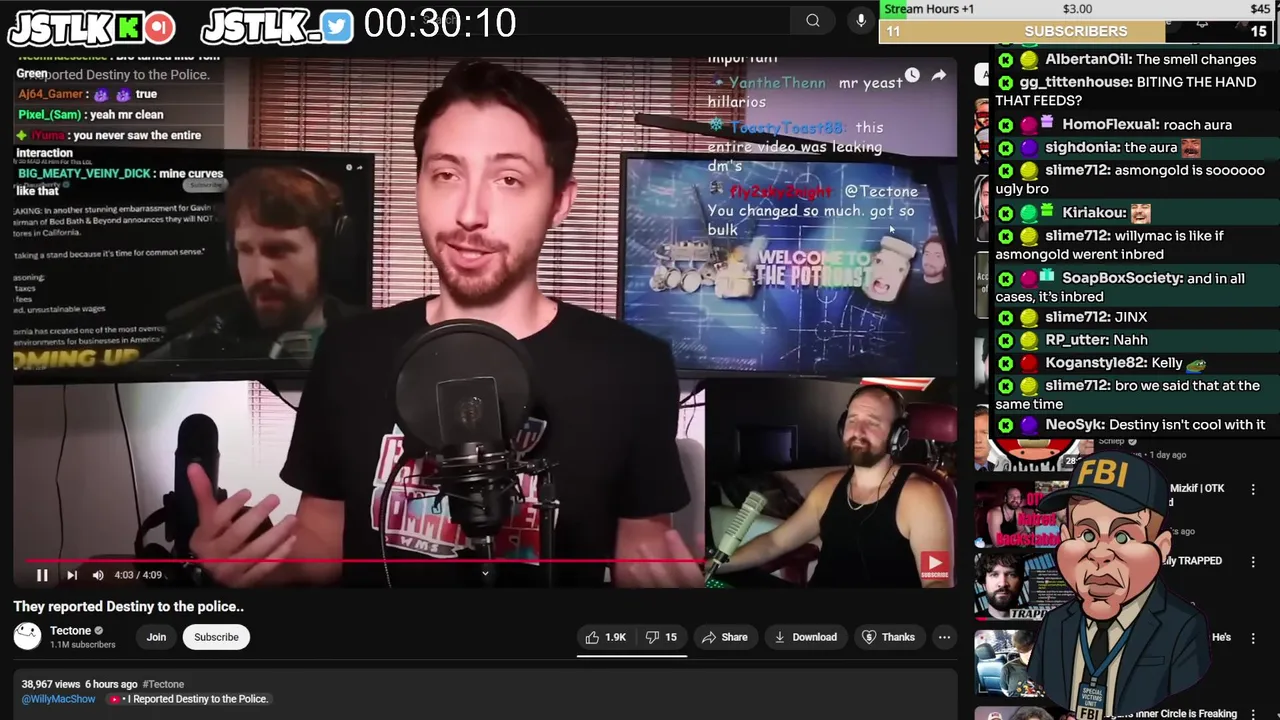Click the frog emote in Koganstyle82's message
This screenshot has width=1280, height=720.
click(x=1197, y=364)
